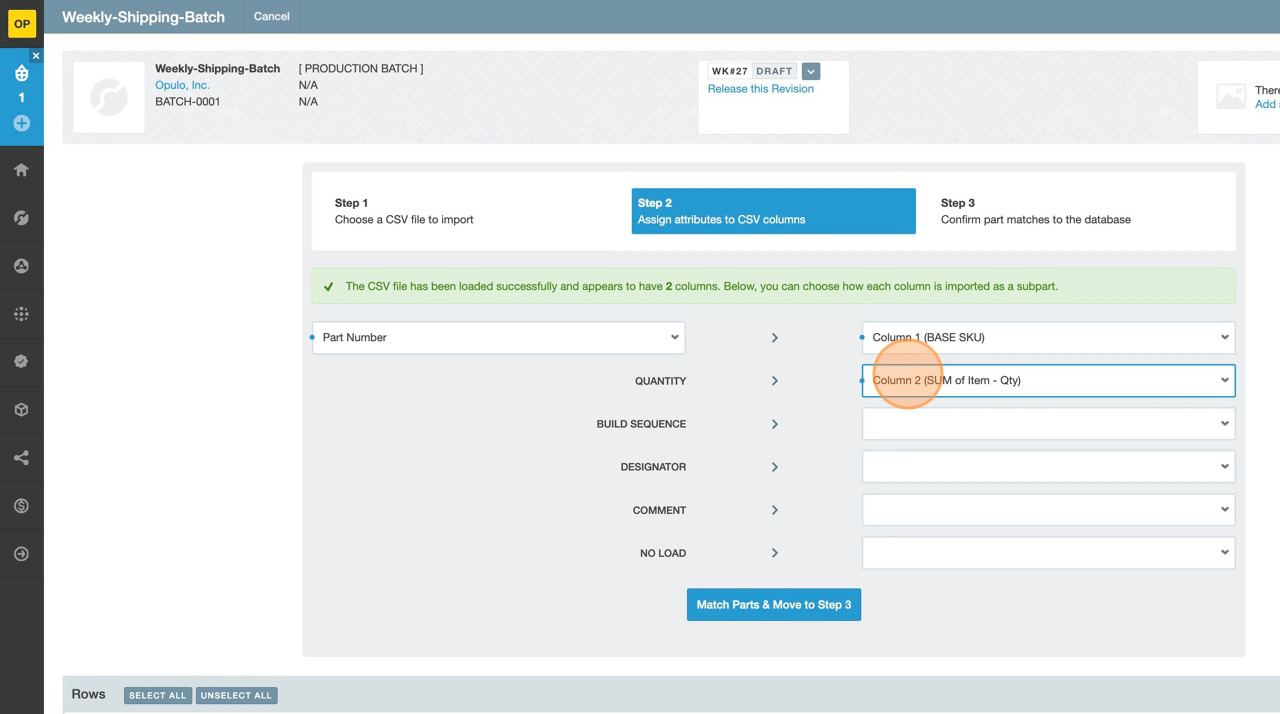Viewport: 1280px width, 714px height.
Task: Go to Step 1 Choose a CSV file
Action: (x=404, y=211)
